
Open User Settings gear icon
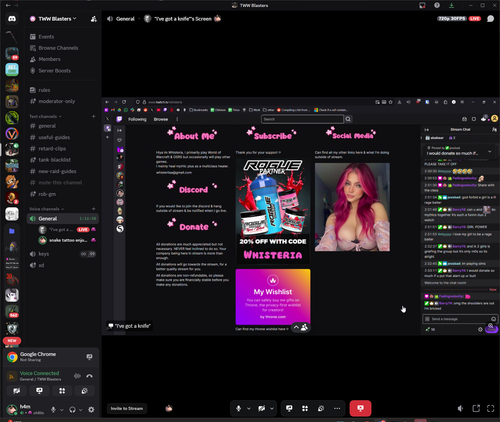[91, 410]
